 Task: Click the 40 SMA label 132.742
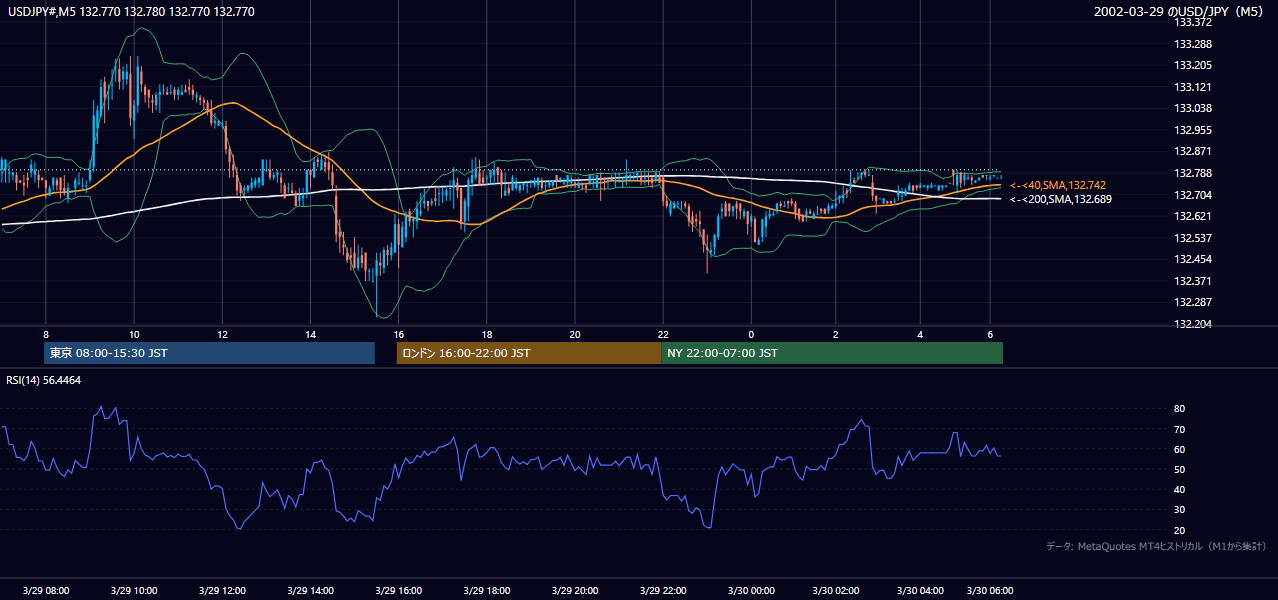pyautogui.click(x=1058, y=185)
